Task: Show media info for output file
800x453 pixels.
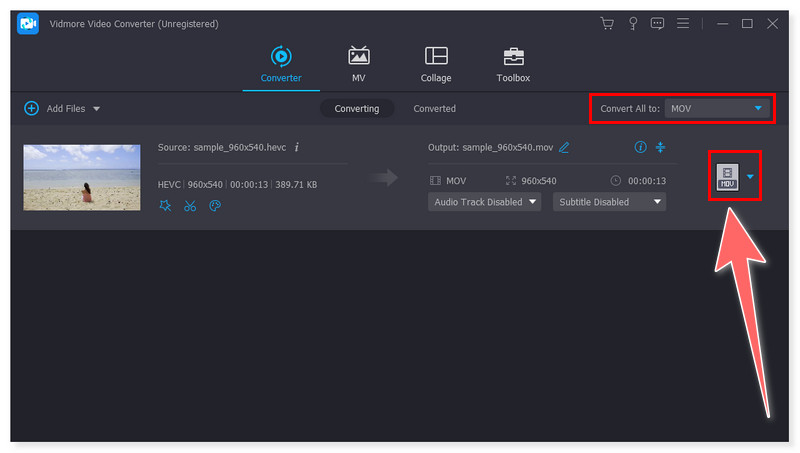Action: pyautogui.click(x=641, y=147)
